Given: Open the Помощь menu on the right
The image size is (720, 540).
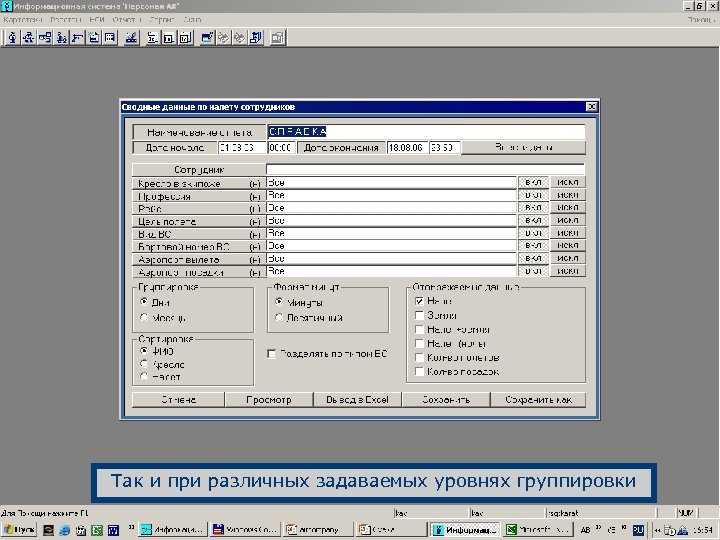Looking at the screenshot, I should pyautogui.click(x=701, y=19).
